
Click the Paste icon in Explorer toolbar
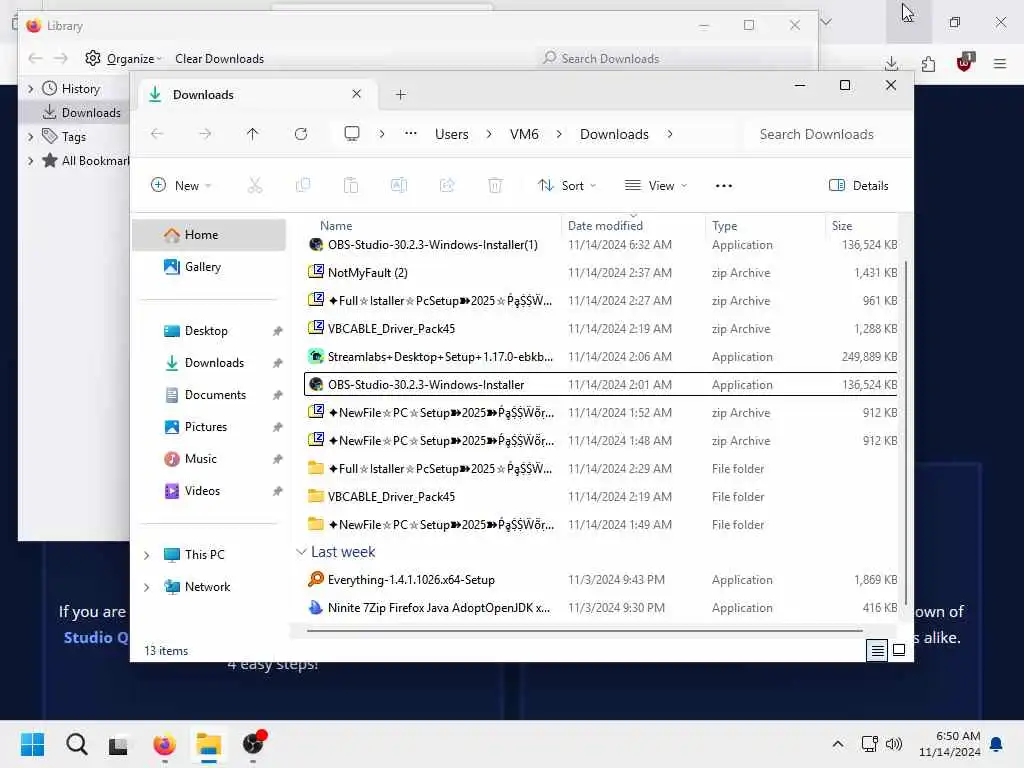(x=351, y=185)
